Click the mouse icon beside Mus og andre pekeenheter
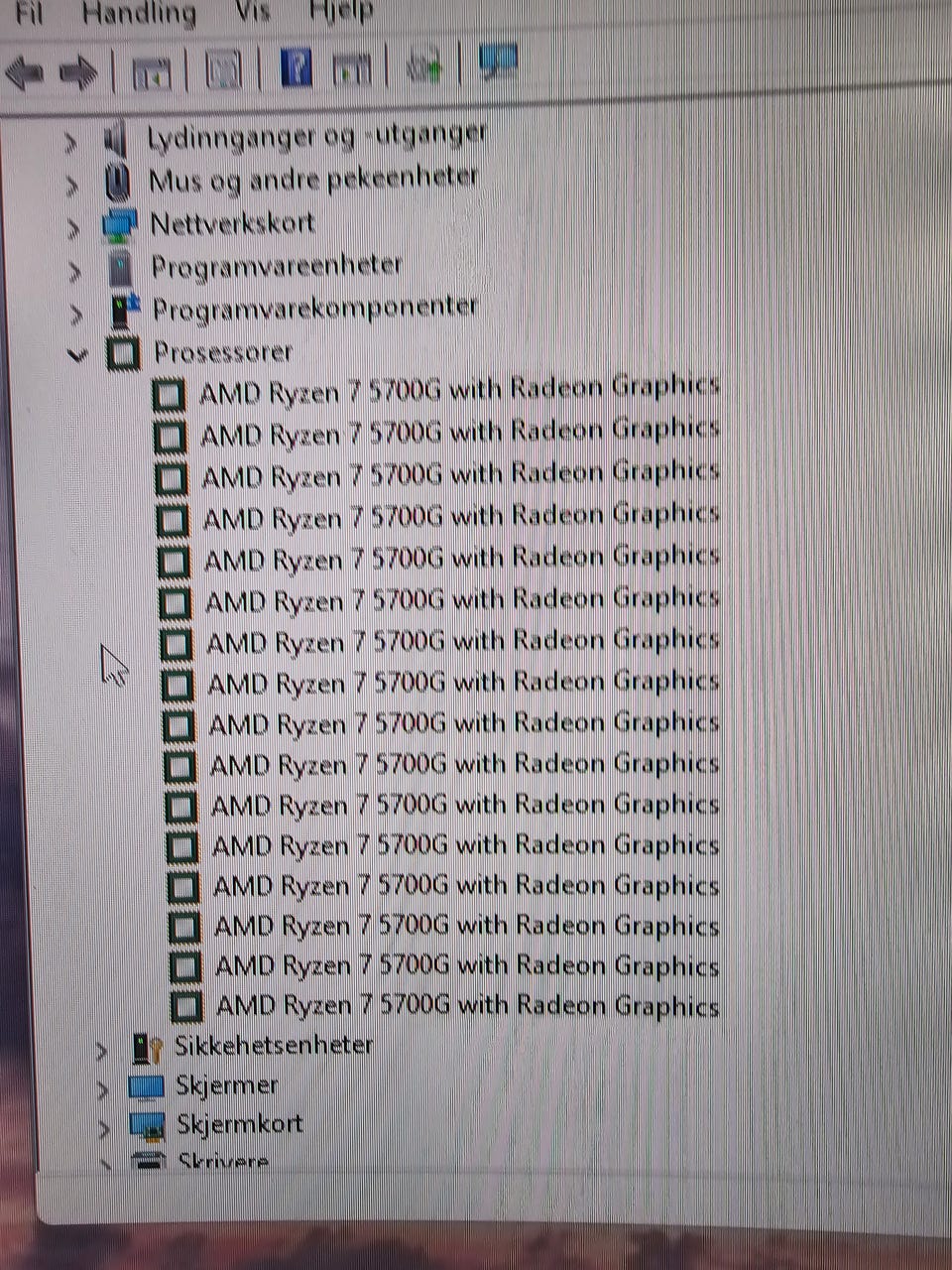Viewport: 952px width, 1270px height. (117, 183)
